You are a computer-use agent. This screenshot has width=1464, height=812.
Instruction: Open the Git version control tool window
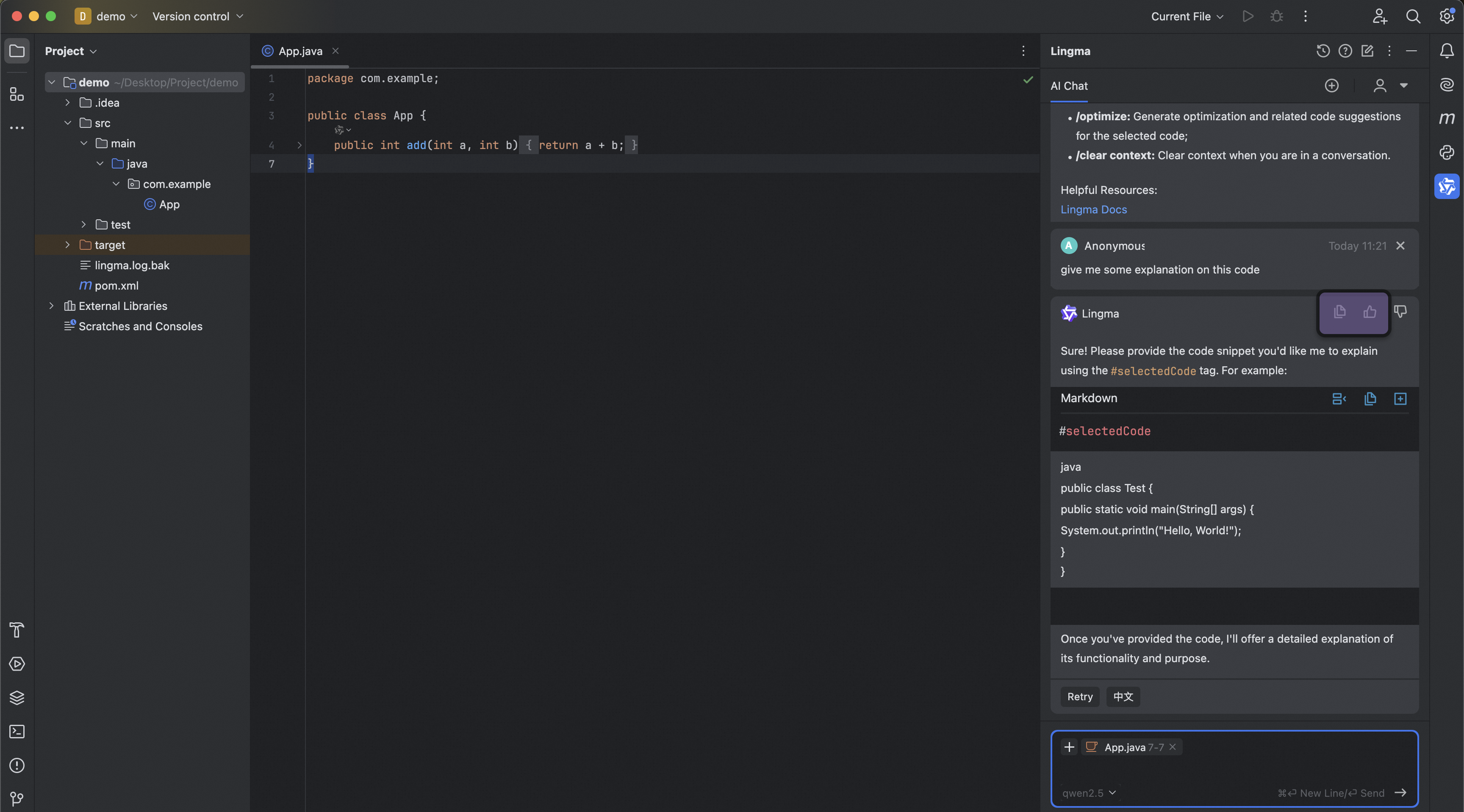(17, 799)
